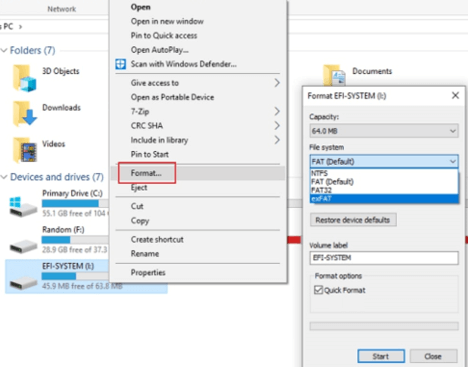Expand the CRC SHA submenu arrow
The image size is (468, 367).
277,125
